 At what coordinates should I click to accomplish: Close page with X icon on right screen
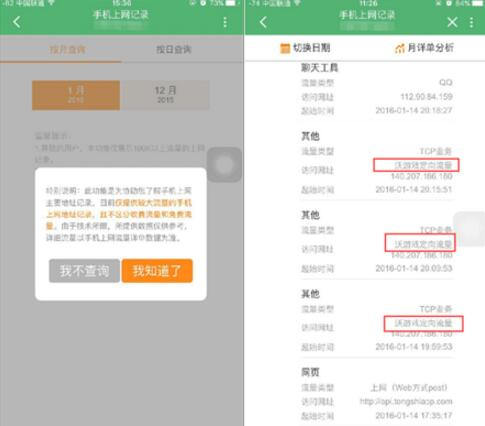[452, 22]
